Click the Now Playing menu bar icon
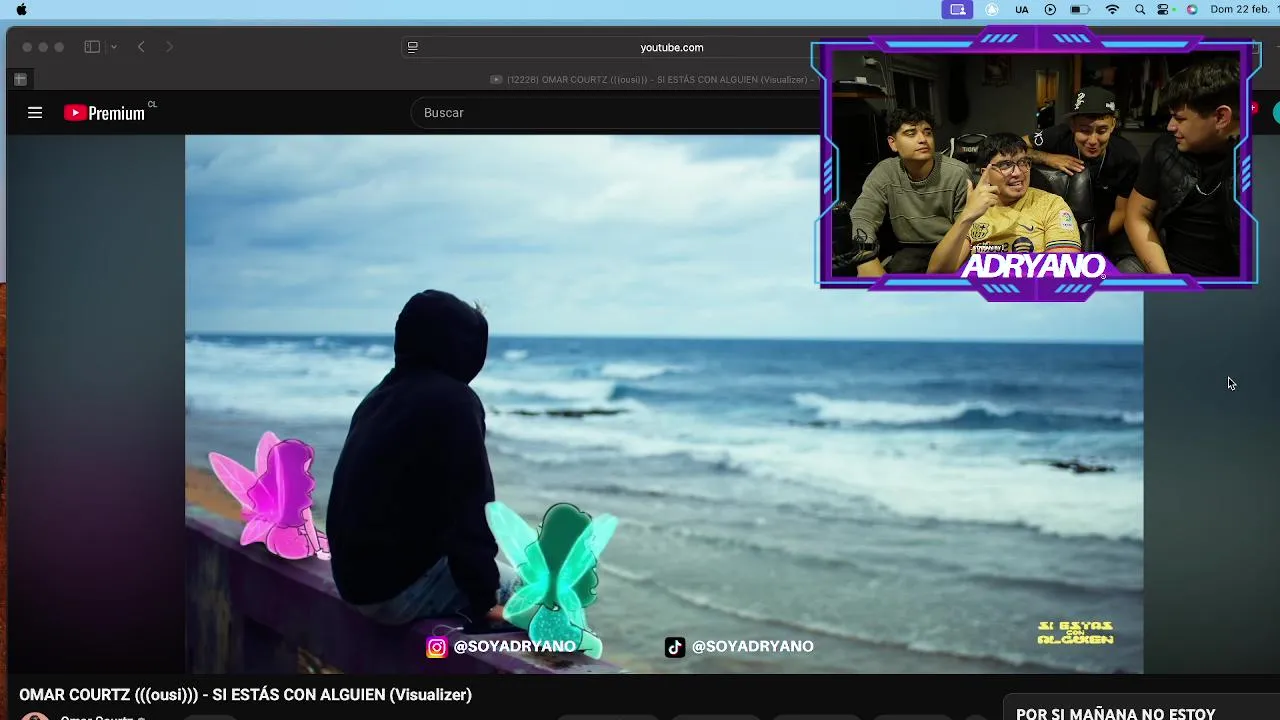The width and height of the screenshot is (1280, 720). (1050, 9)
